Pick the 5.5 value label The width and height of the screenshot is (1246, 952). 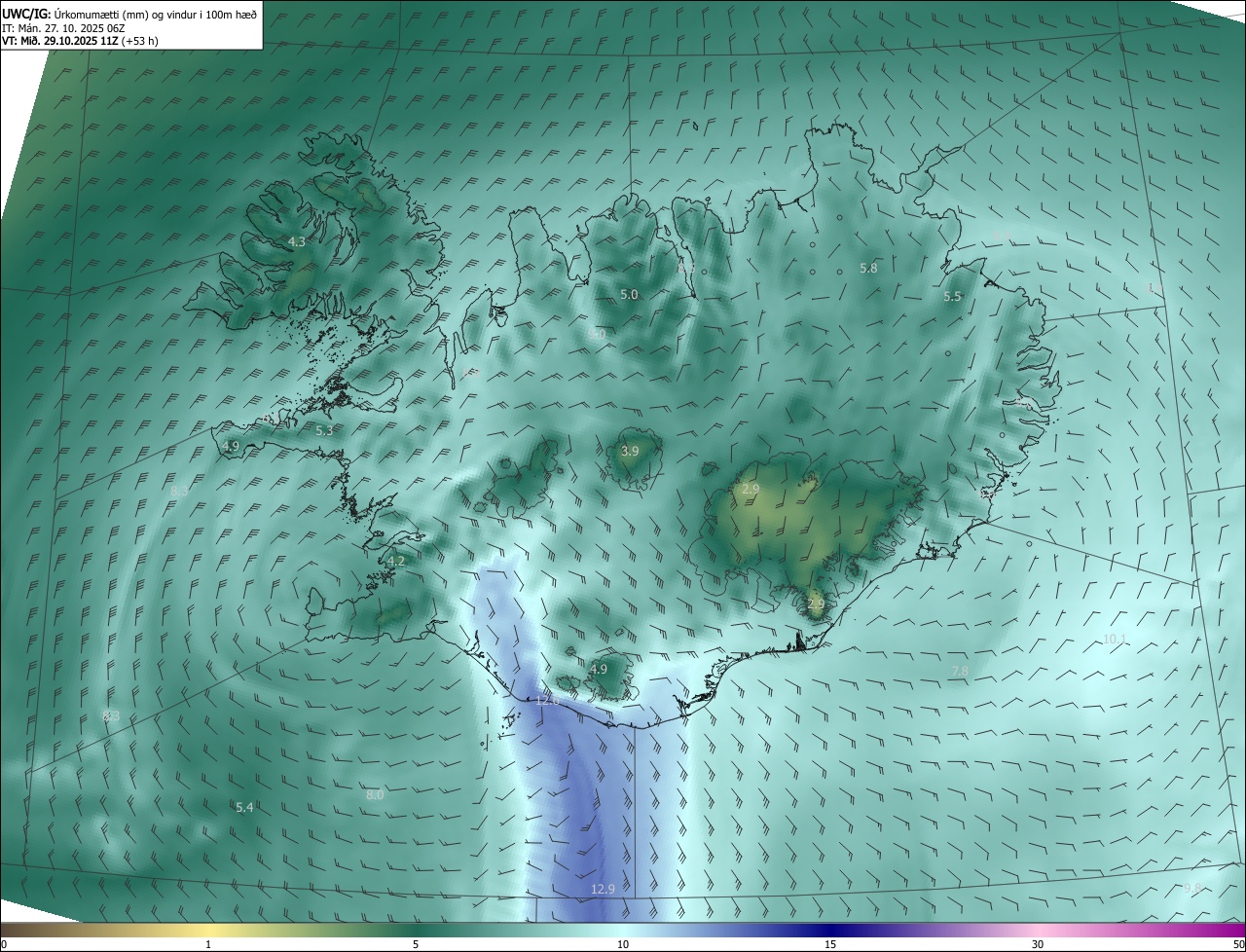click(x=952, y=297)
